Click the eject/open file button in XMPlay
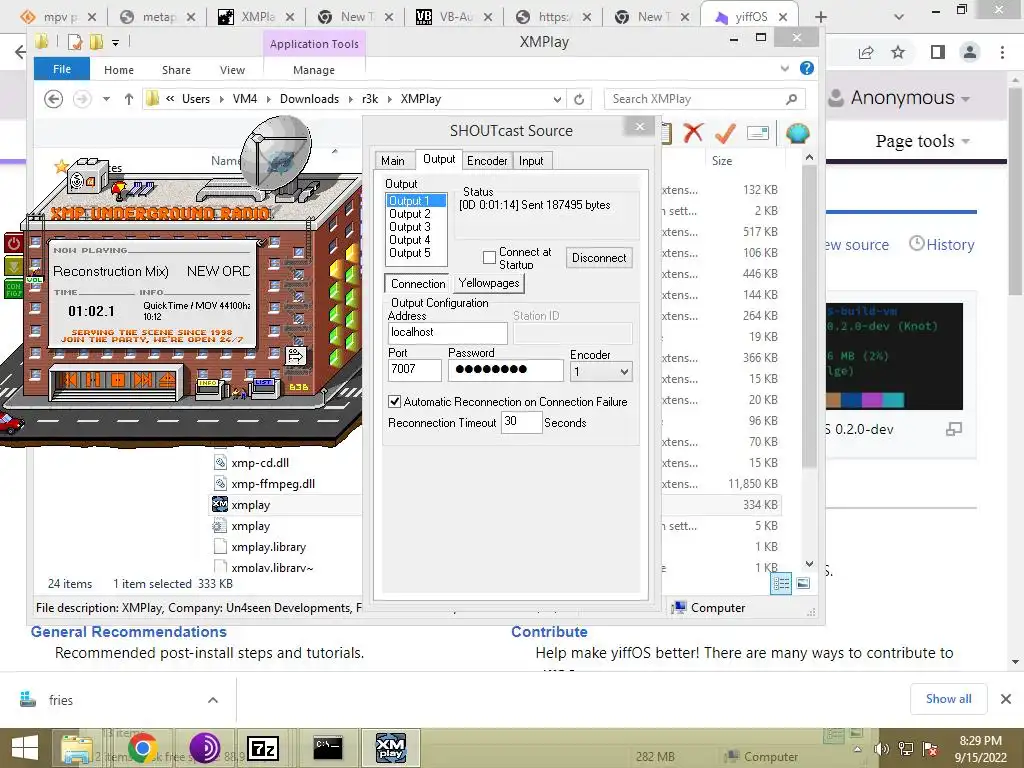Image resolution: width=1024 pixels, height=768 pixels. pos(167,379)
